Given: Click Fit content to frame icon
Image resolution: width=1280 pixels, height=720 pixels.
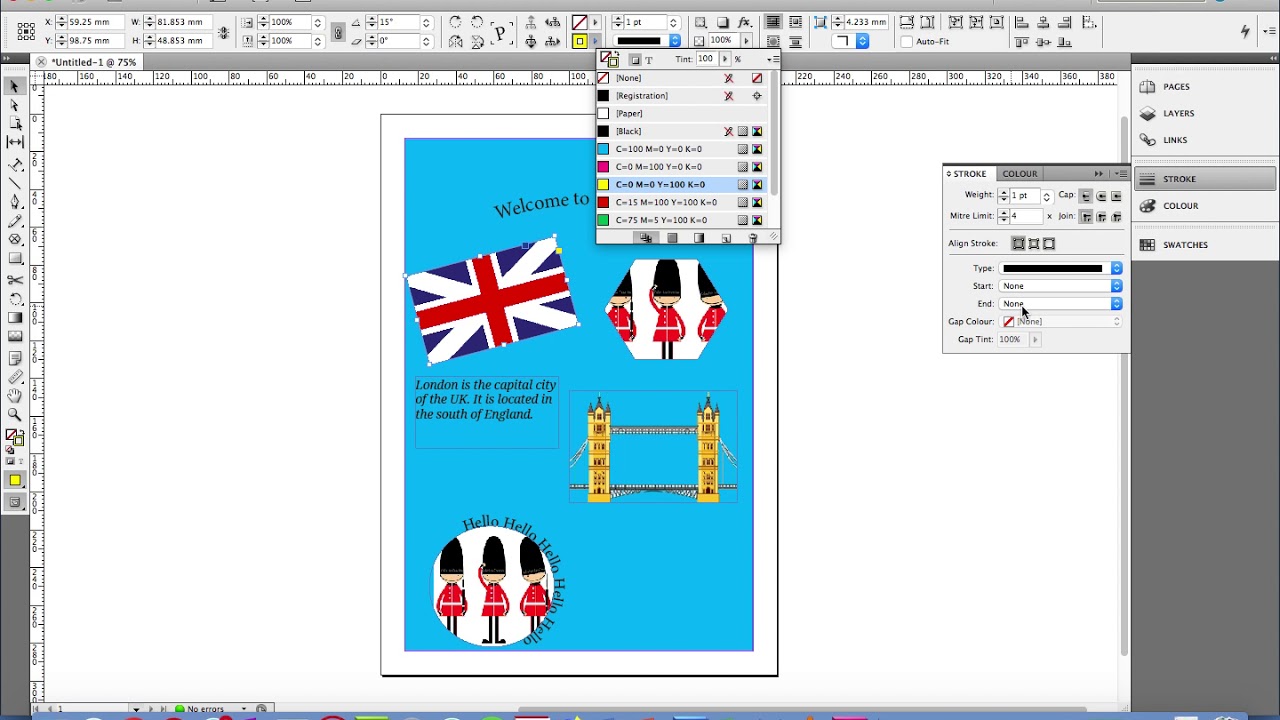Looking at the screenshot, I should [955, 22].
